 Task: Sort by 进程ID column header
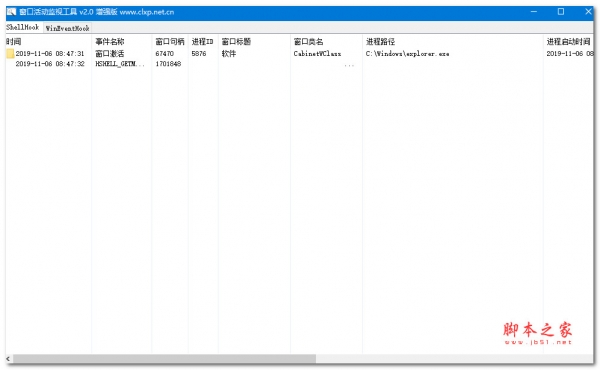[x=202, y=41]
